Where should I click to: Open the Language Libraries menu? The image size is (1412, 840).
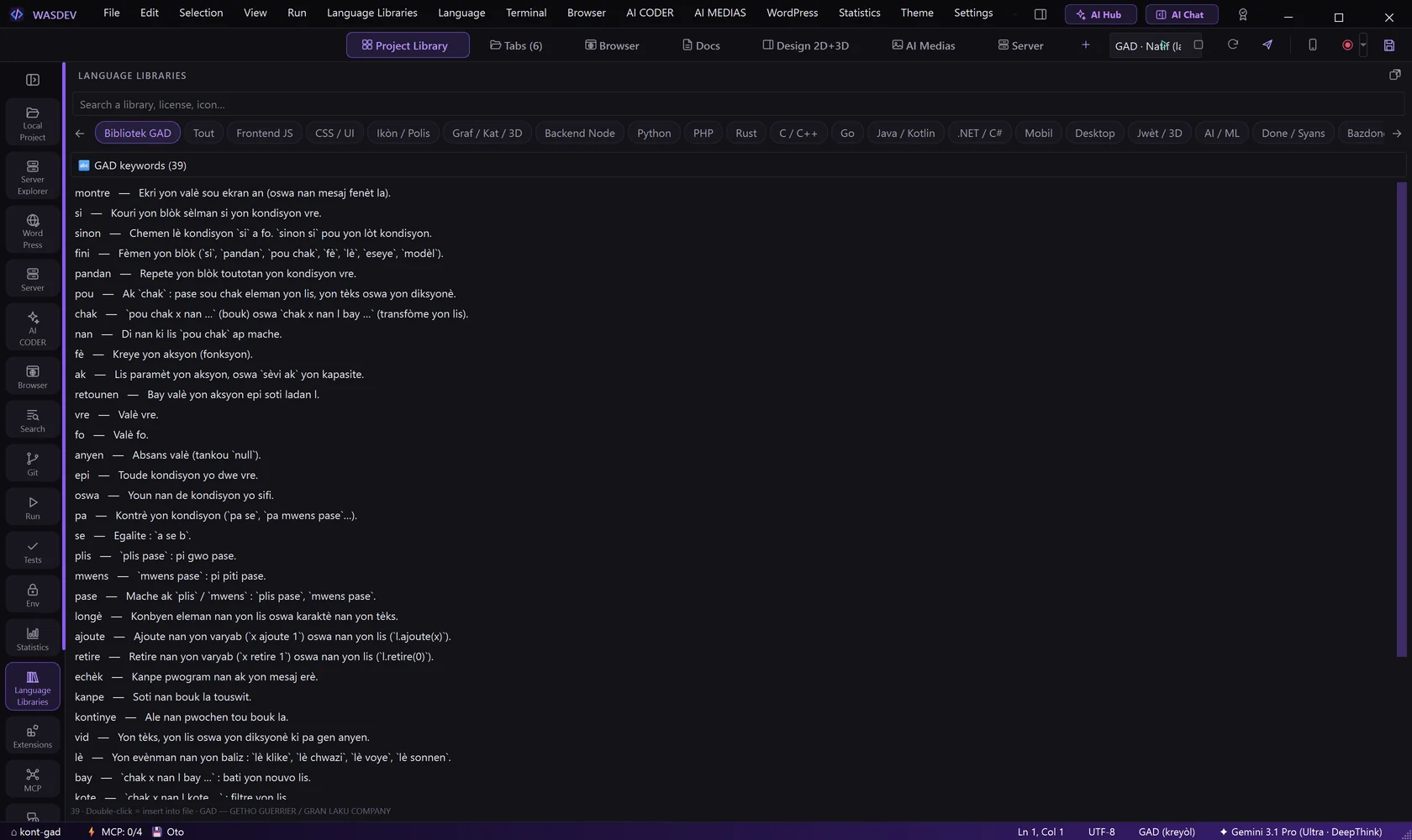(x=371, y=13)
